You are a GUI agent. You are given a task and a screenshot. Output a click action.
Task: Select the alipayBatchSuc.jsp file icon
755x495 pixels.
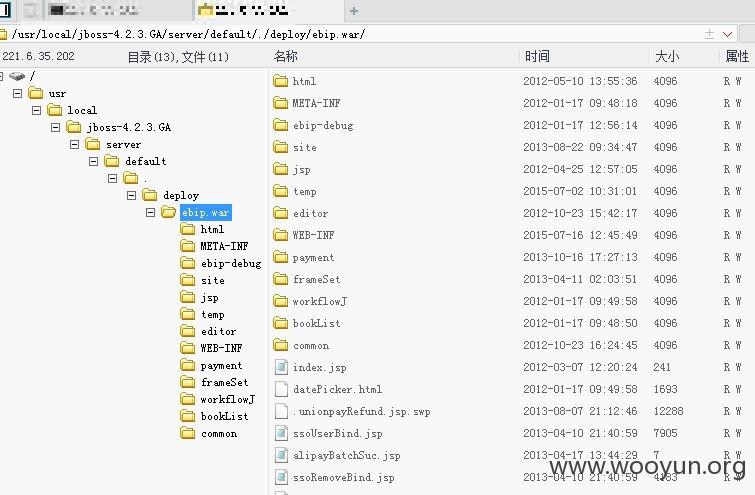pyautogui.click(x=281, y=455)
